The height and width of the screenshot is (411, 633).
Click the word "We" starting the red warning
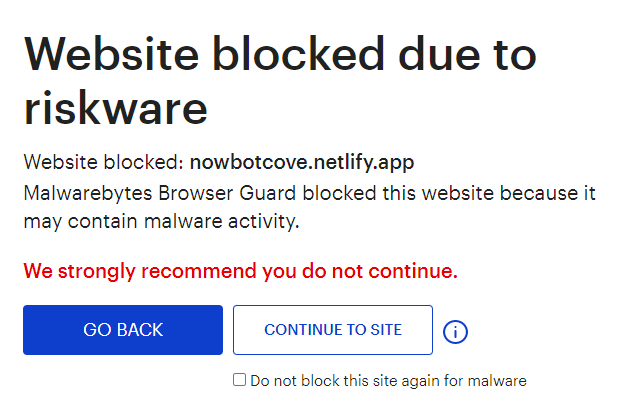[x=36, y=271]
